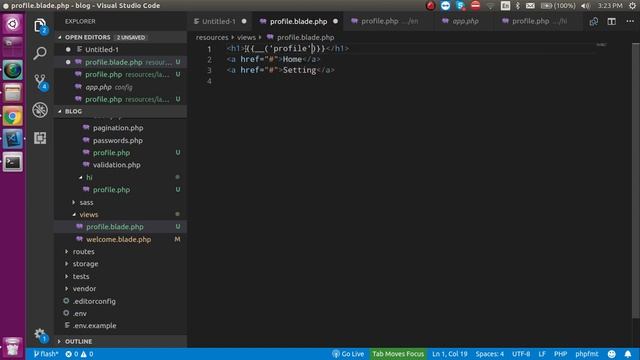Open the battery indicator showing 100%
Viewport: 640px width, 360px height.
pos(558,6)
